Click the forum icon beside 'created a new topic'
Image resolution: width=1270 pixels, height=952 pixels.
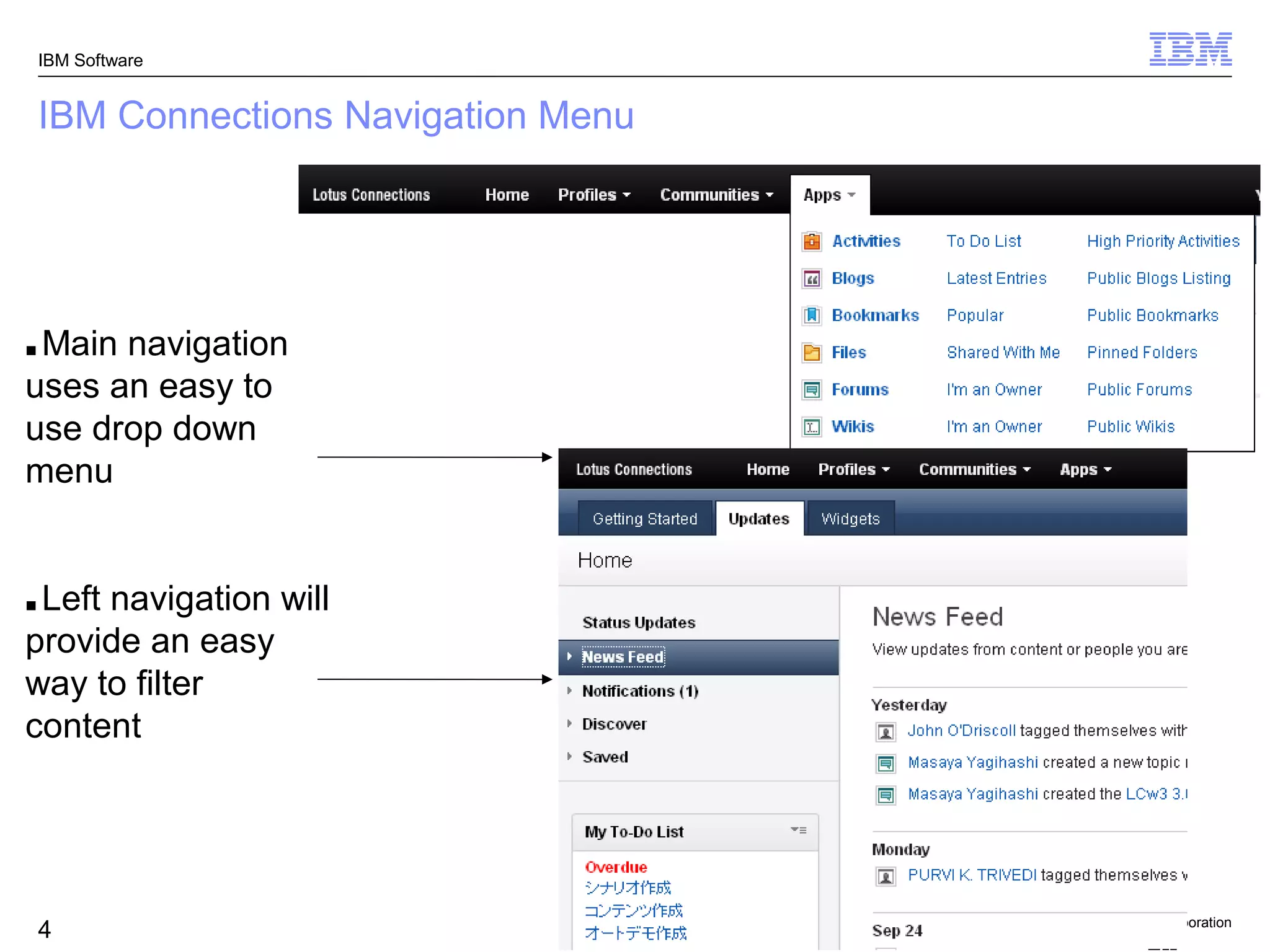tap(886, 763)
